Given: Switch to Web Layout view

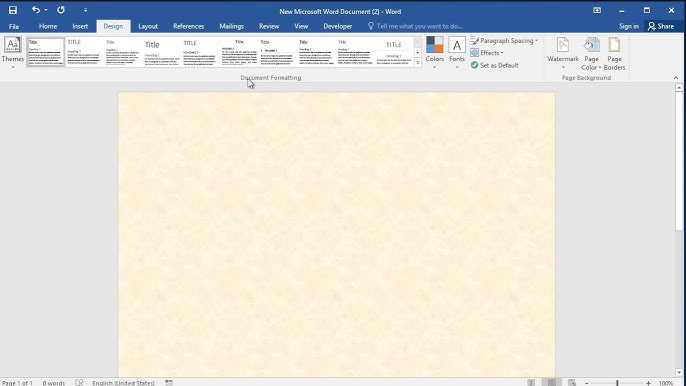Looking at the screenshot, I should pyautogui.click(x=572, y=383).
